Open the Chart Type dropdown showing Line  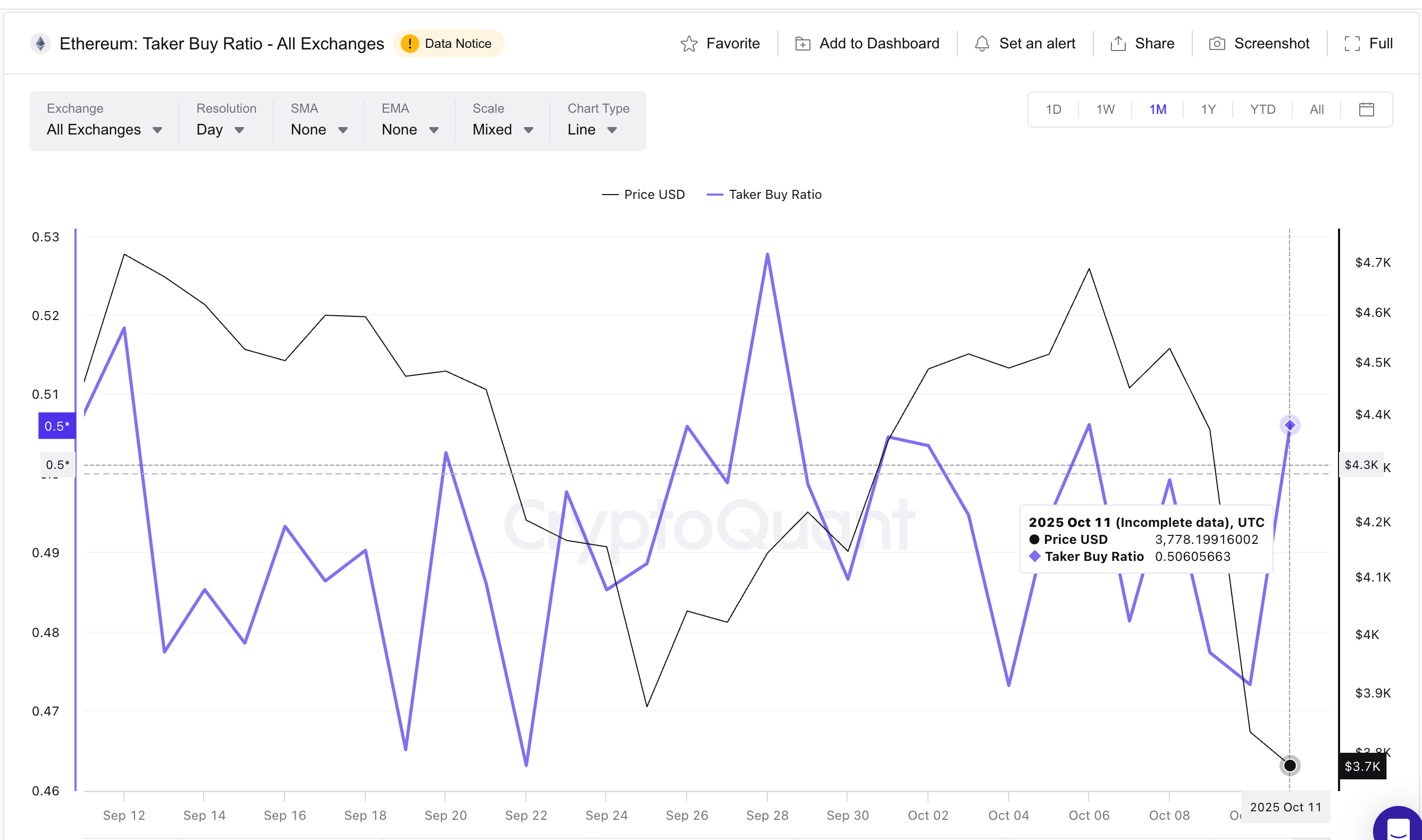point(591,129)
